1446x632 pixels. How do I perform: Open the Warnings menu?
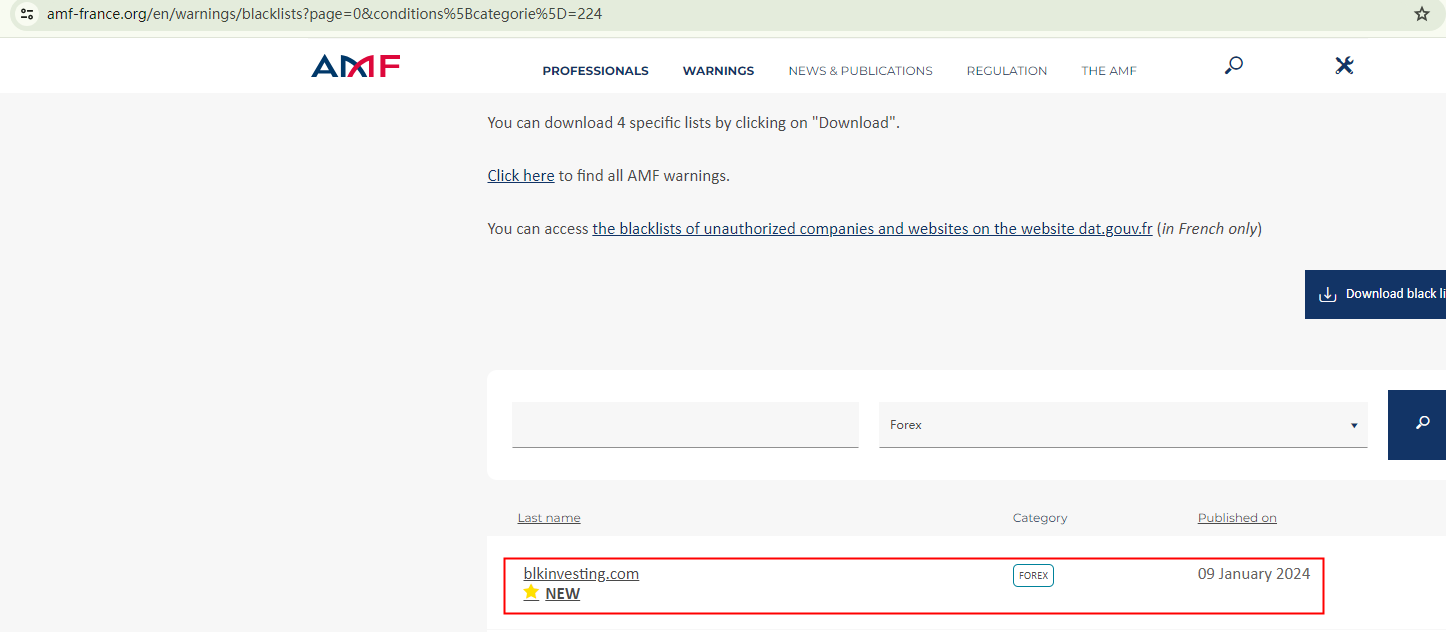[x=718, y=71]
